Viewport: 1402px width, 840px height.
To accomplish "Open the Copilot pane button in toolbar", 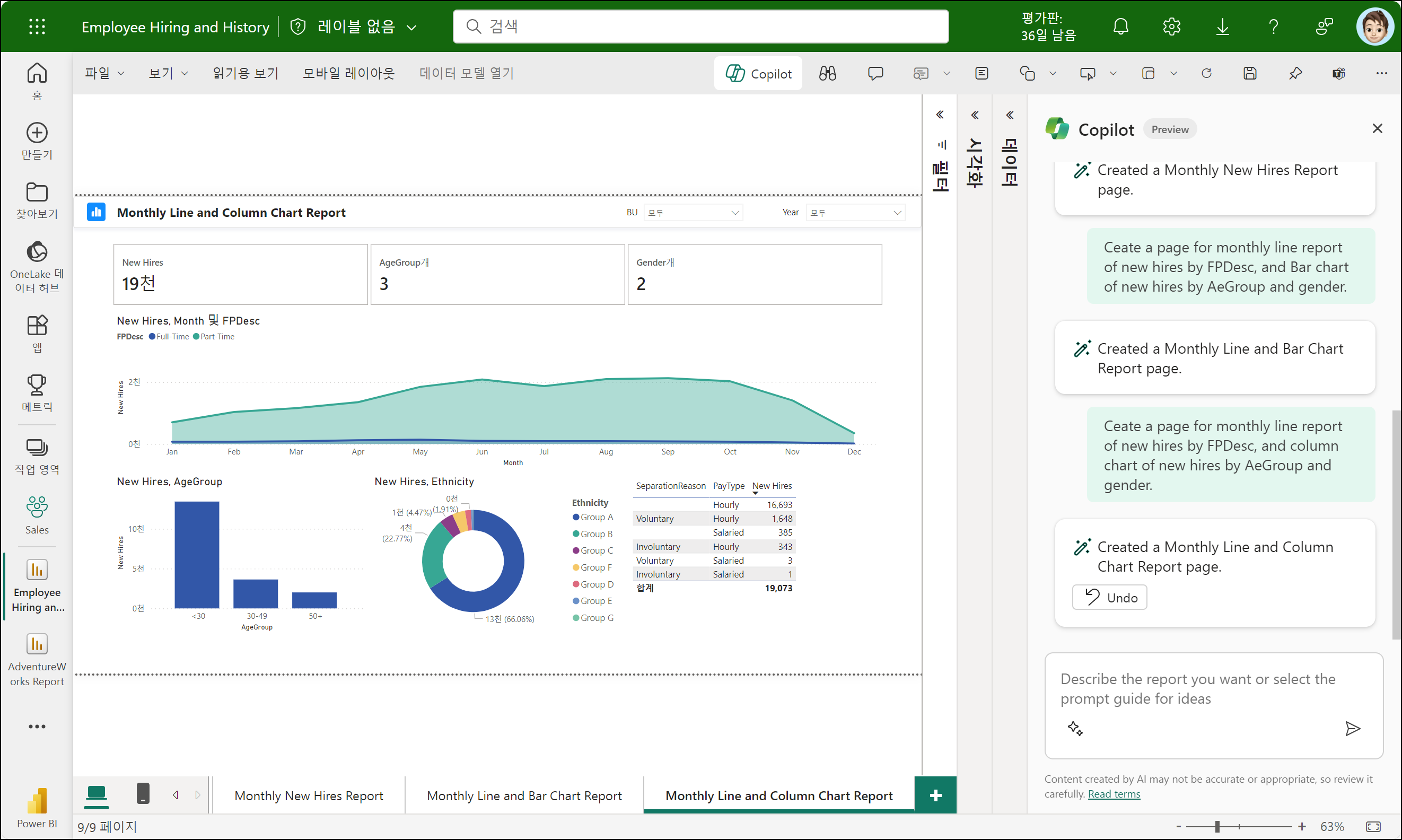I will [x=758, y=74].
